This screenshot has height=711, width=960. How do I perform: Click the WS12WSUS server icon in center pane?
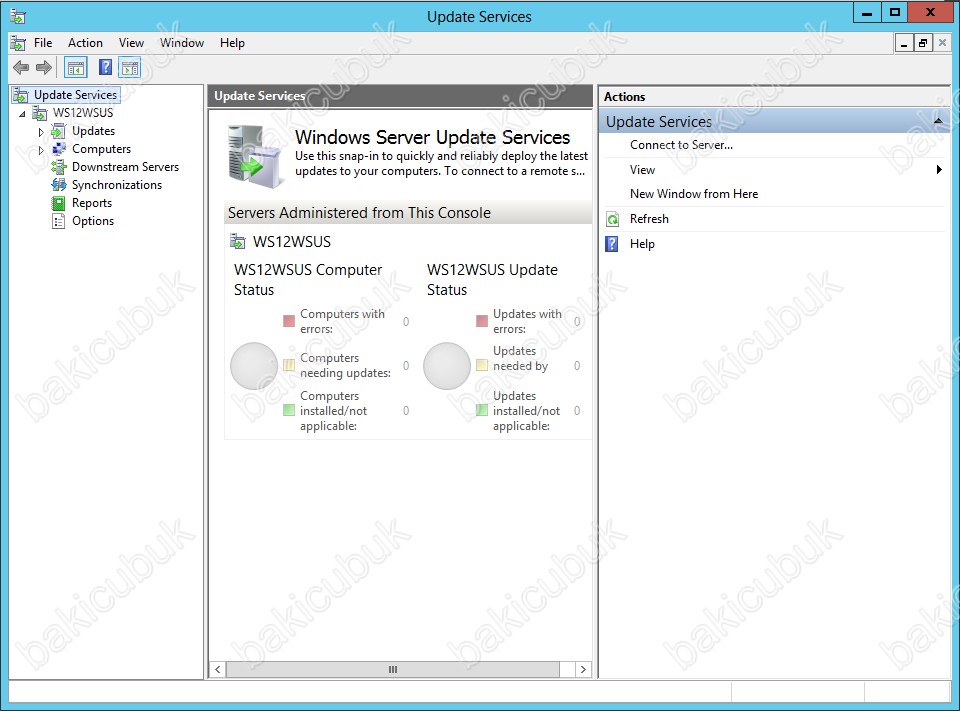(x=238, y=241)
